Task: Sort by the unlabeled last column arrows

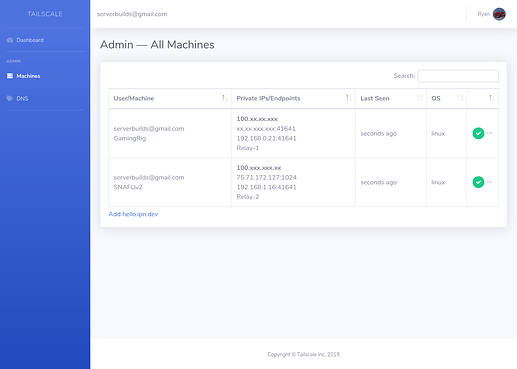Action: pos(492,98)
